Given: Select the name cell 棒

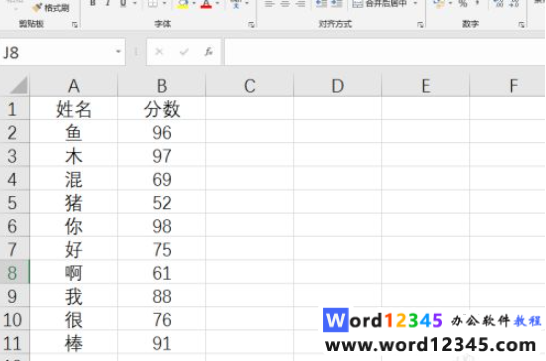Looking at the screenshot, I should 74,343.
